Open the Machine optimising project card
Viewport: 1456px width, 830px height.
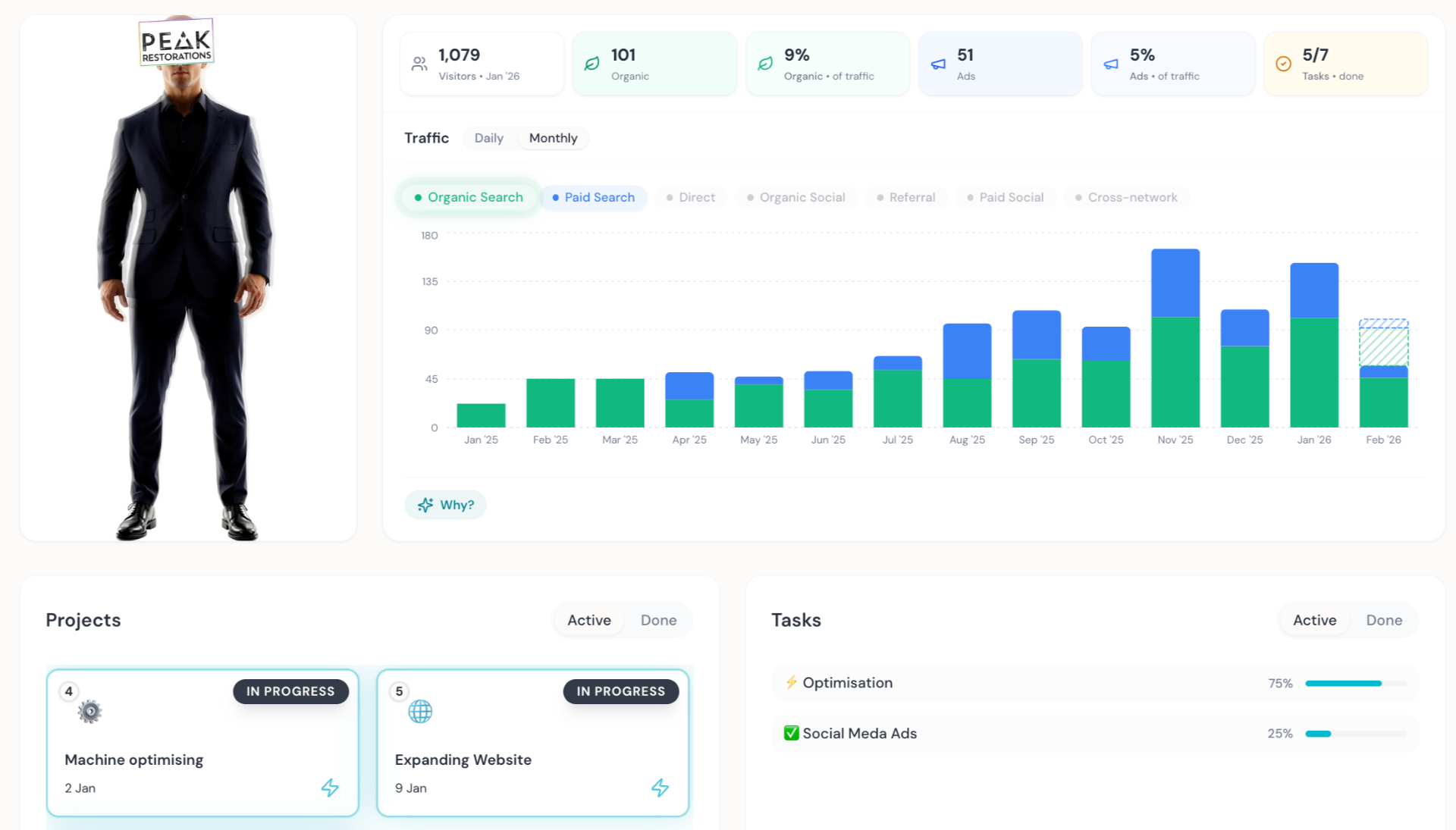(x=202, y=743)
